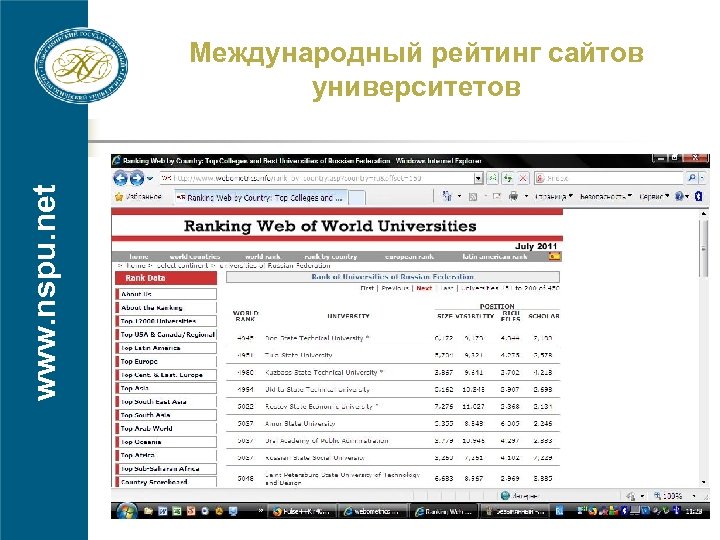Open the Страница (Page) menu
Screen dimensions: 720x540
pos(553,197)
